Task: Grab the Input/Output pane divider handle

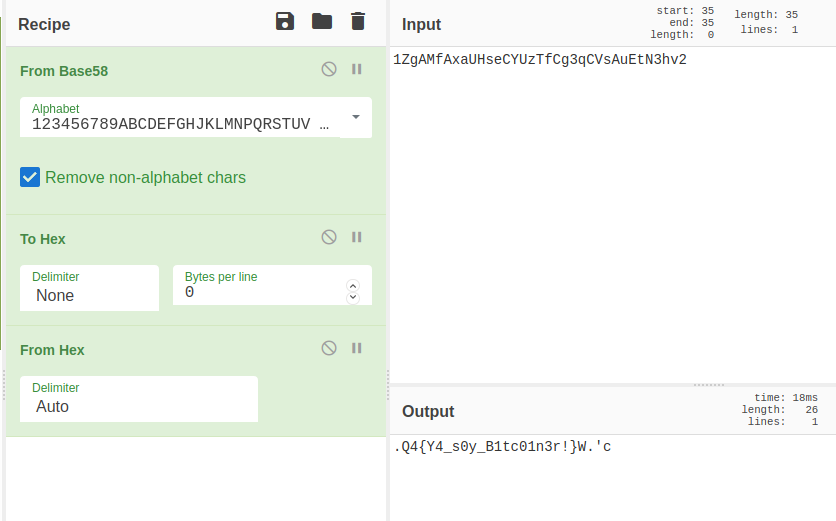Action: pyautogui.click(x=708, y=384)
